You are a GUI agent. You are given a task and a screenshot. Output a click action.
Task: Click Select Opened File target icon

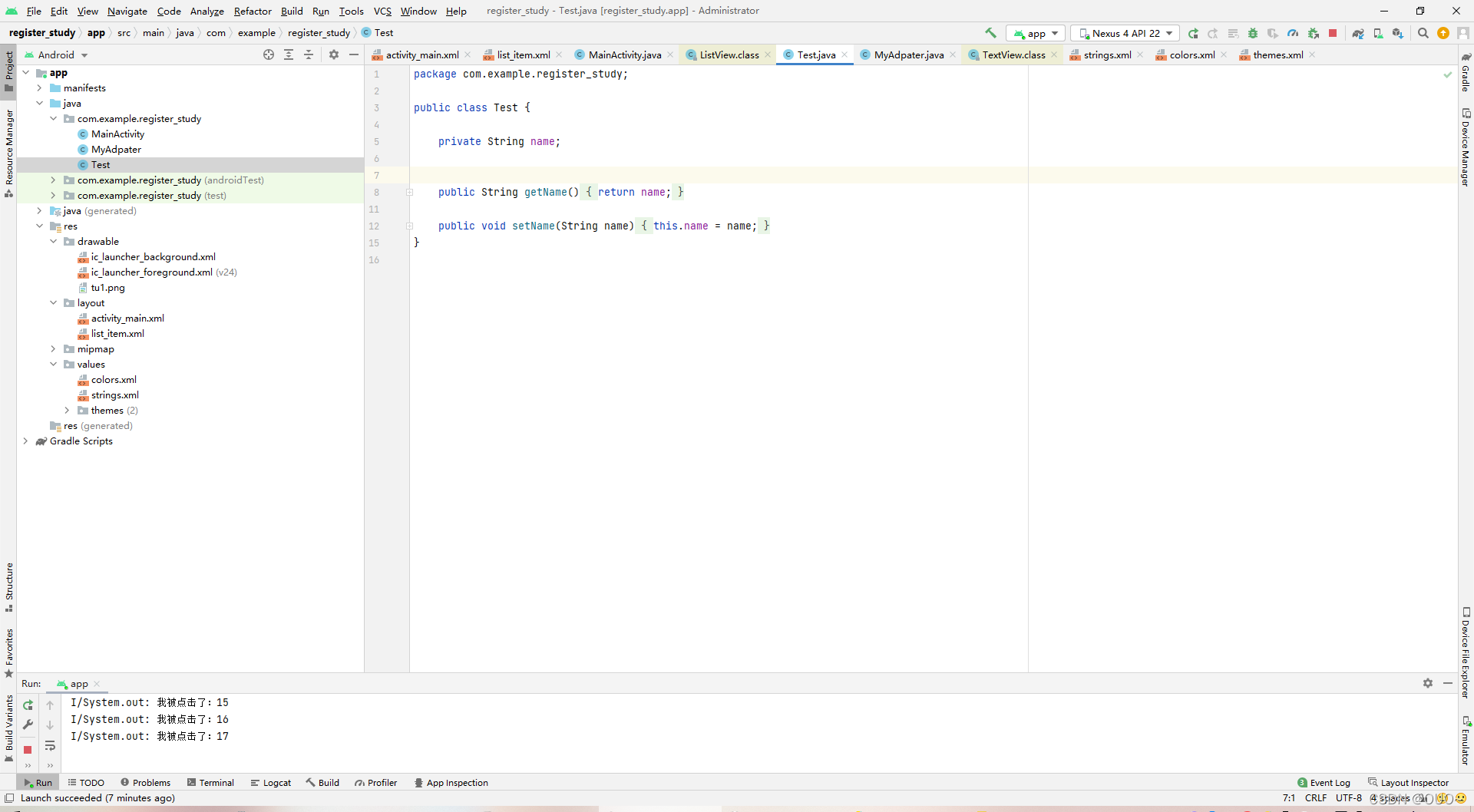pos(269,54)
